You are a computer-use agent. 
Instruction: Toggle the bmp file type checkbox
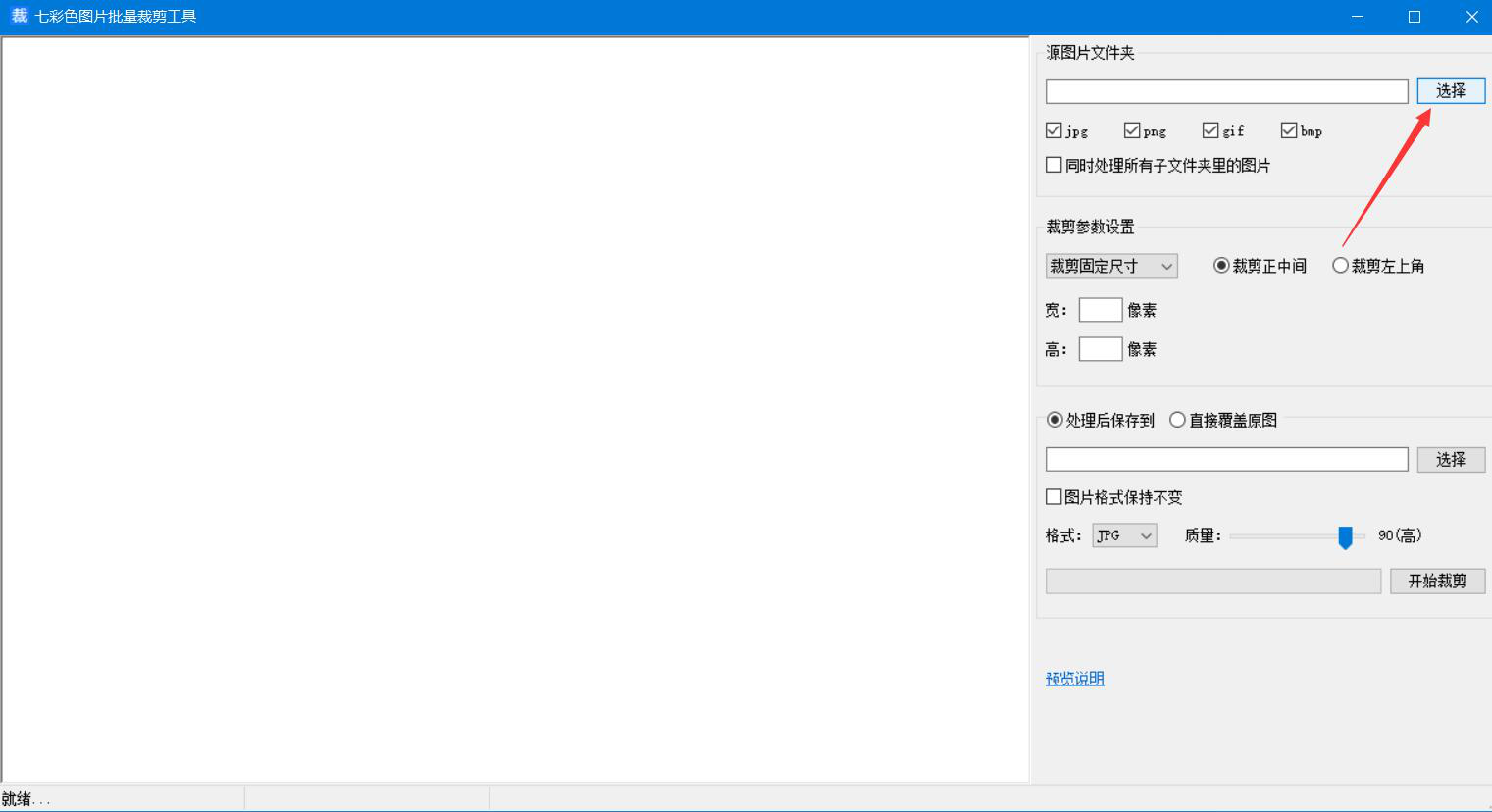click(1289, 130)
